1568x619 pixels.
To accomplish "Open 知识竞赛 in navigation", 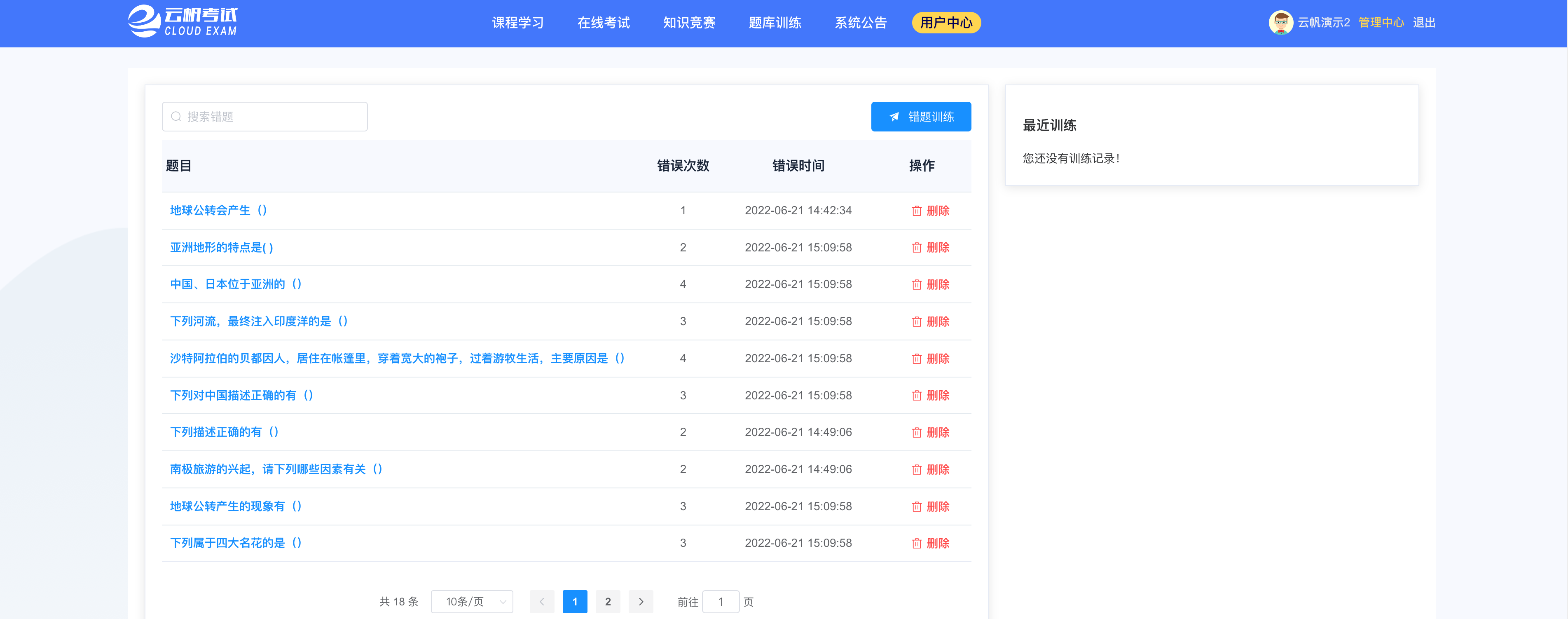I will tap(689, 23).
